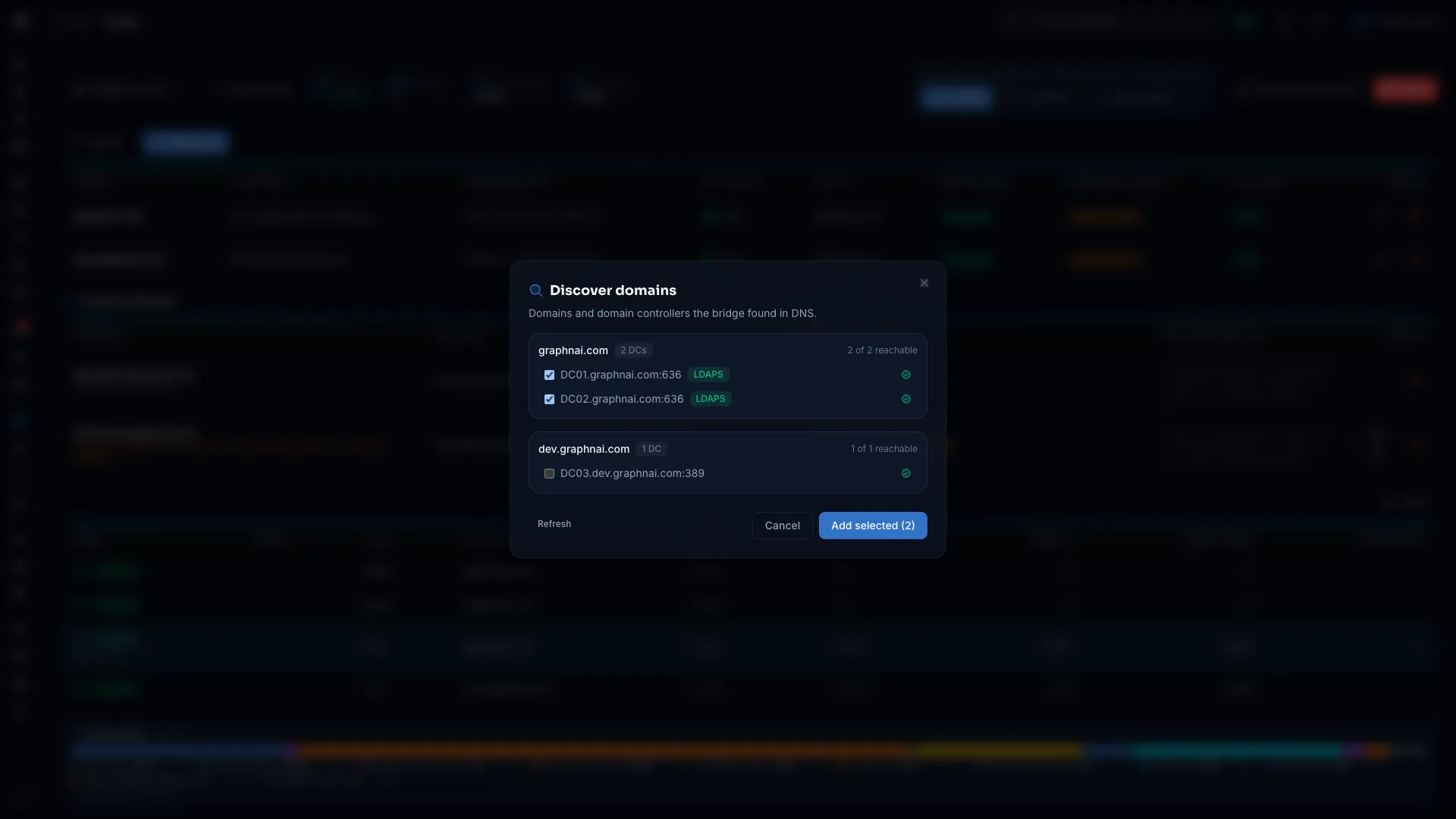Click the Cancel button
Image resolution: width=1456 pixels, height=819 pixels.
(x=782, y=526)
